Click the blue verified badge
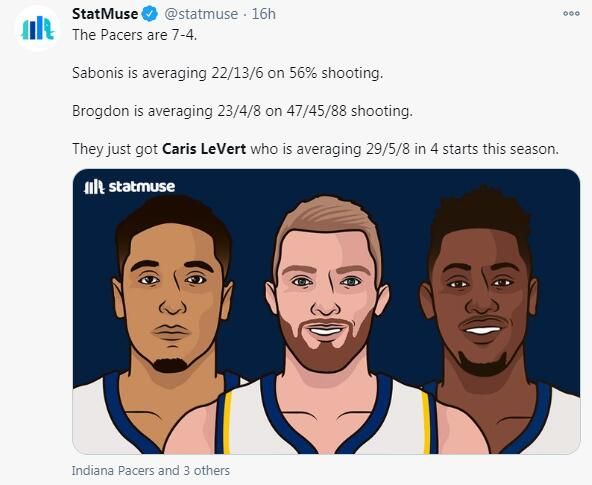 click(x=150, y=14)
